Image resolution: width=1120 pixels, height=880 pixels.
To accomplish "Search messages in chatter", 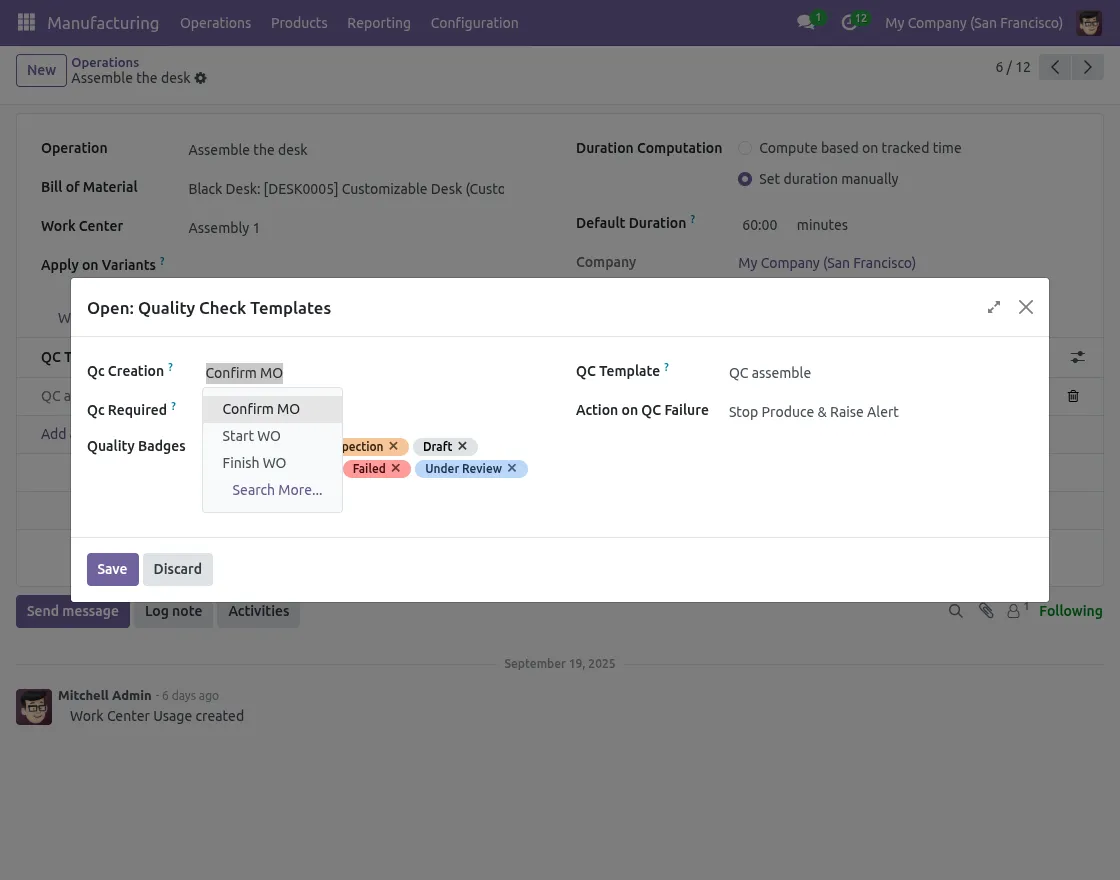I will click(956, 611).
